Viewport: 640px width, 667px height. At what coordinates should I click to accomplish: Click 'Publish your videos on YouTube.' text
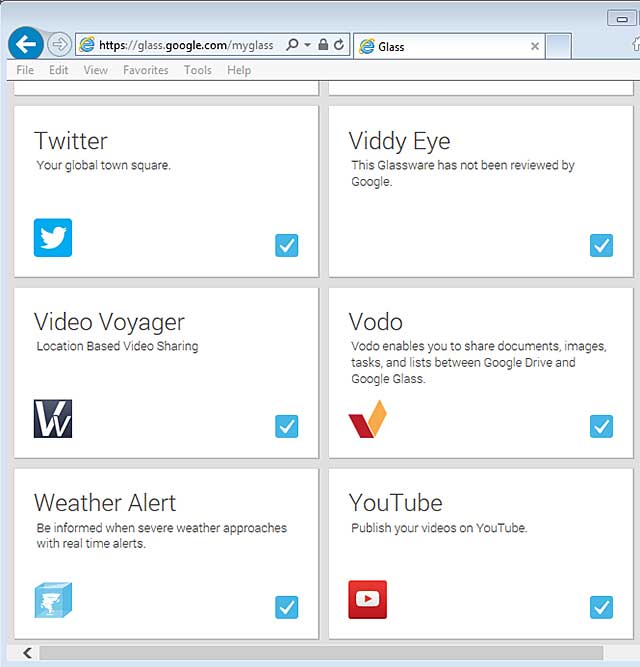439,528
